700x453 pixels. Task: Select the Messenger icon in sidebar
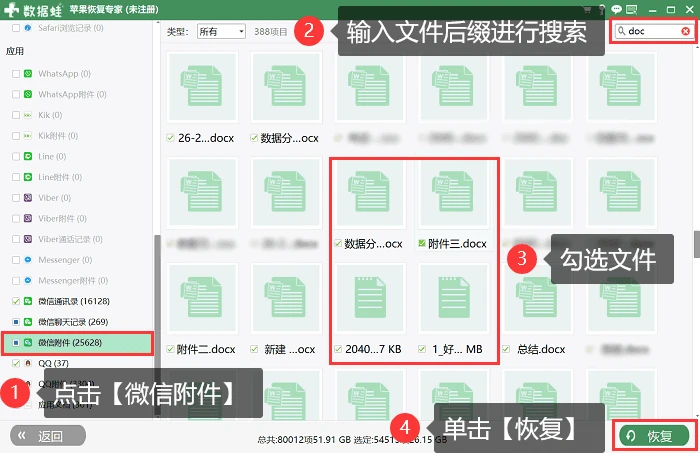pyautogui.click(x=28, y=260)
